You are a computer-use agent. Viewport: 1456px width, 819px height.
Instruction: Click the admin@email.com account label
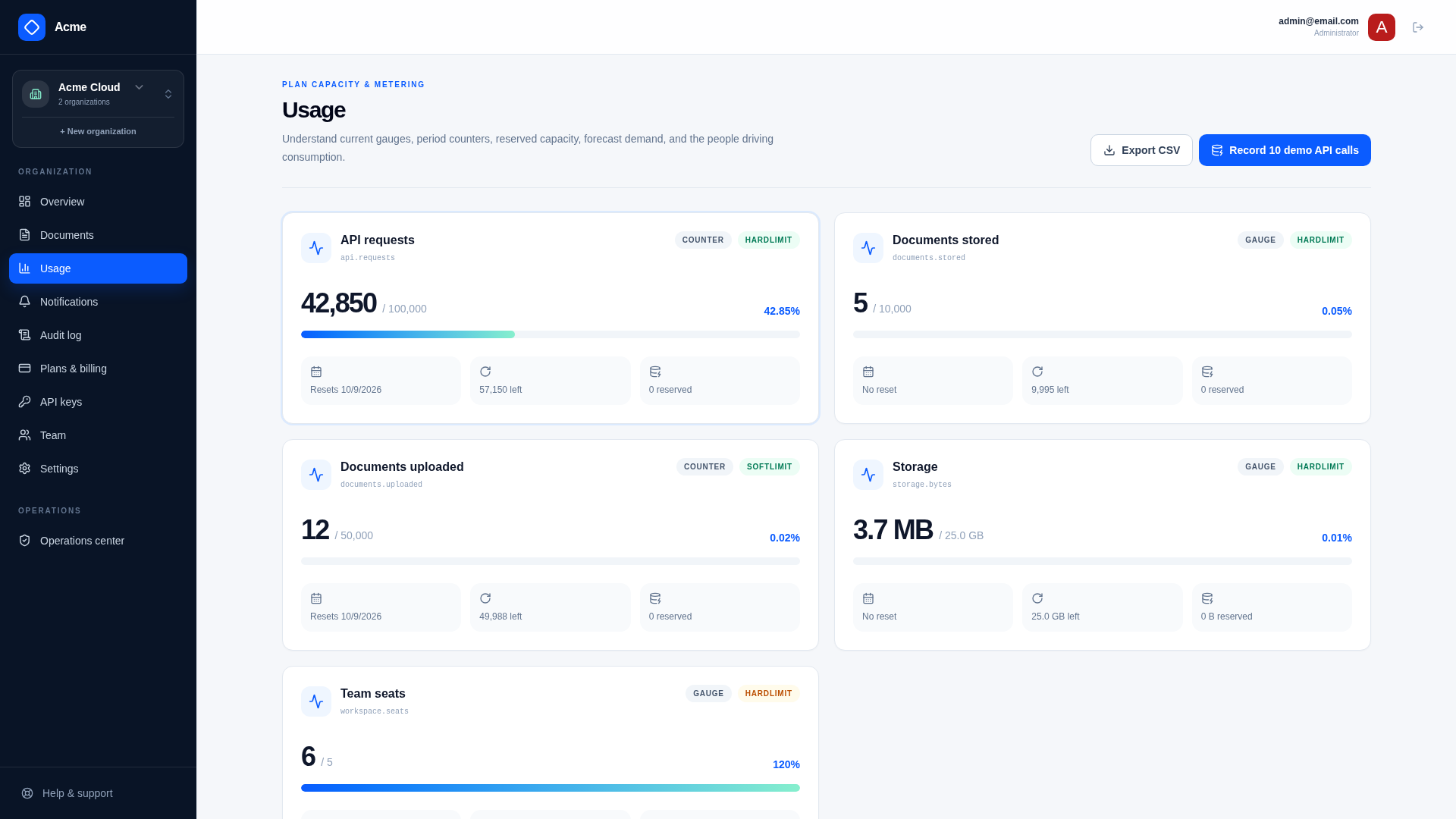click(x=1319, y=21)
